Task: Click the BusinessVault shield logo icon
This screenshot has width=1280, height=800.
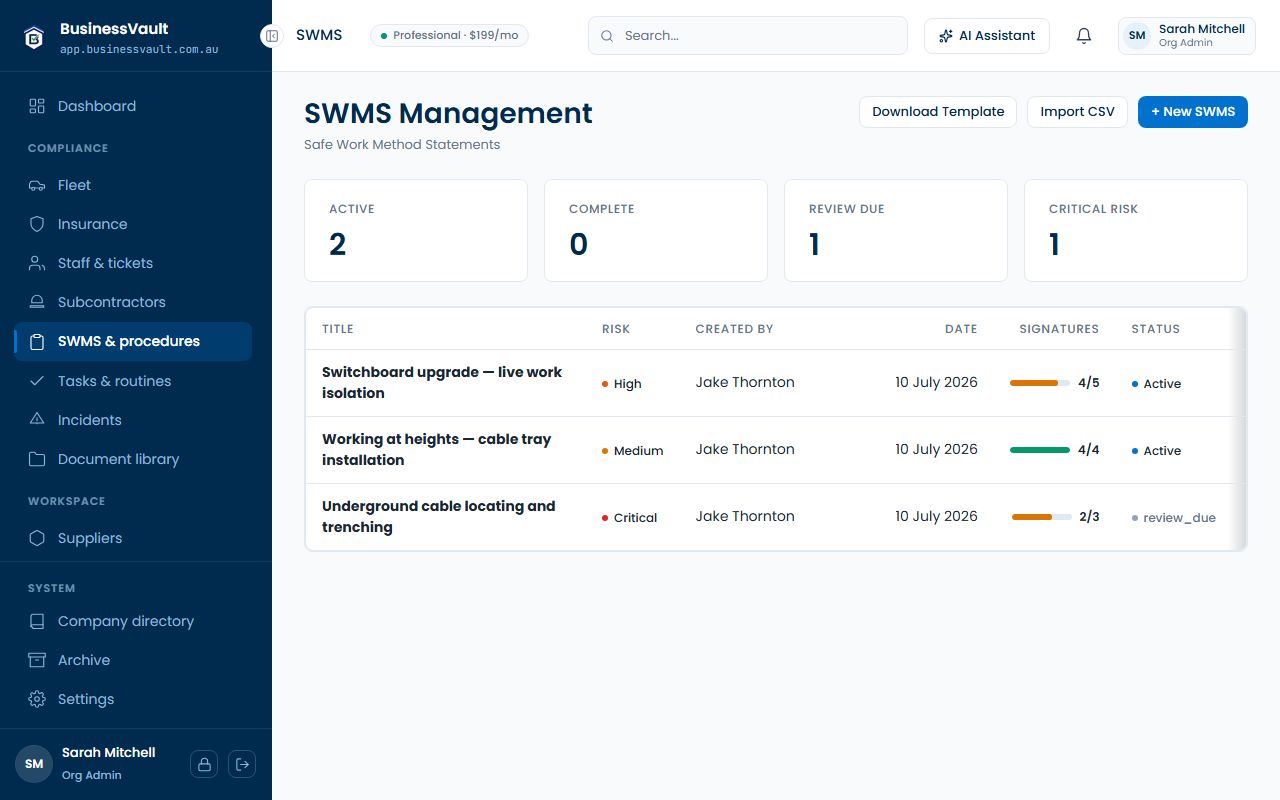Action: [35, 37]
